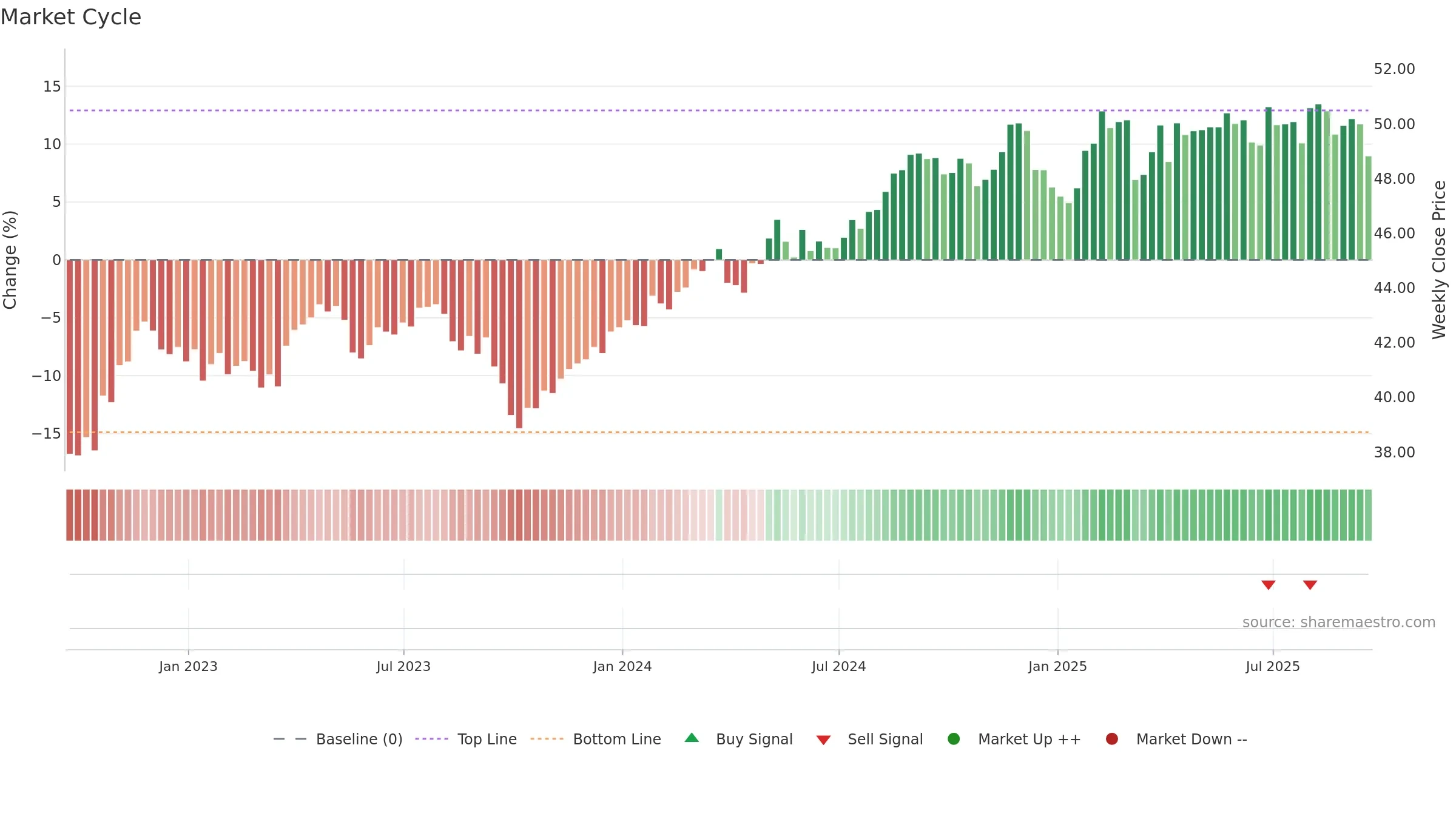Click the Change (%) axis title
The image size is (1456, 819).
pyautogui.click(x=10, y=260)
